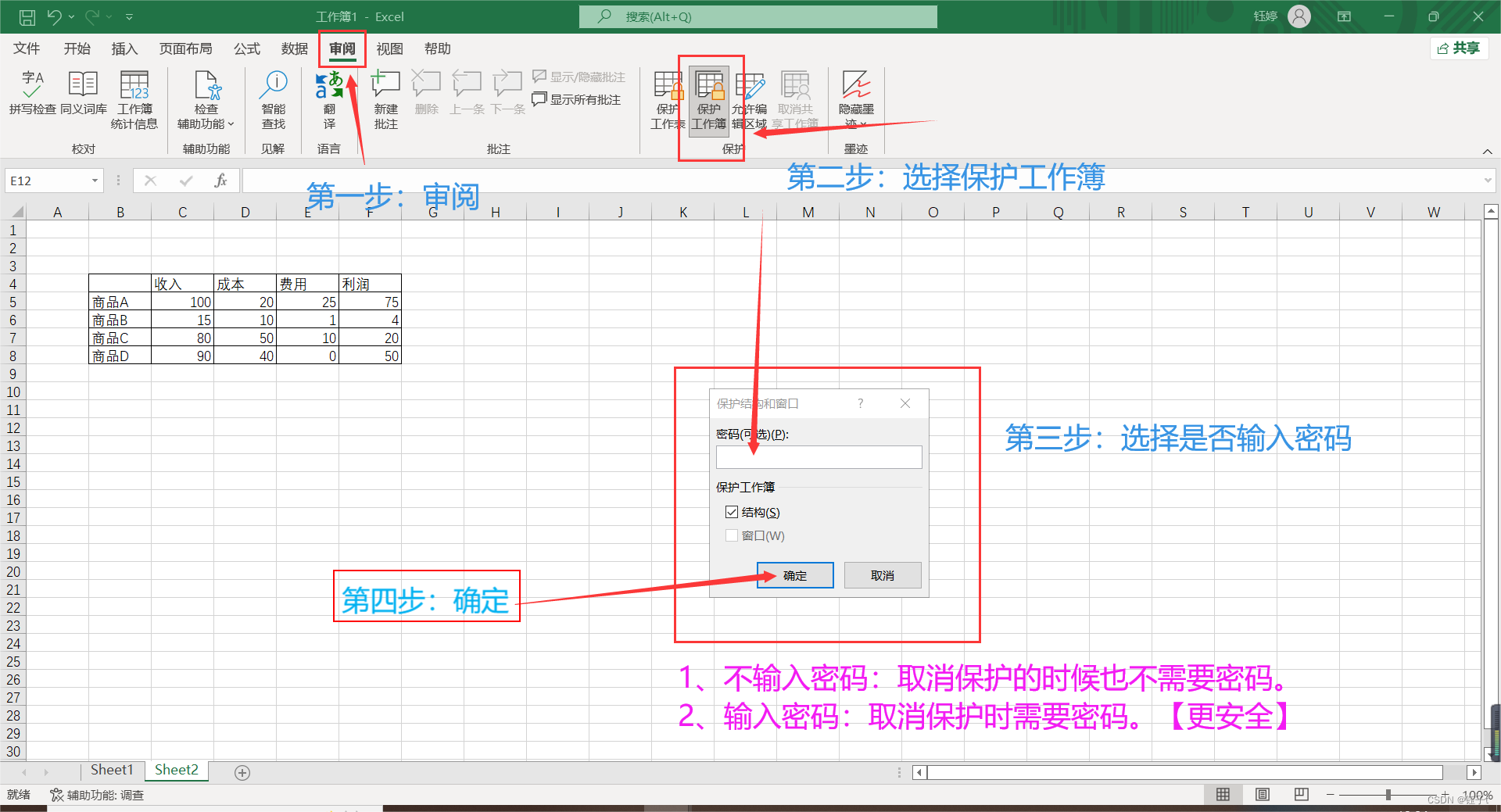Open the Data tab

point(295,48)
